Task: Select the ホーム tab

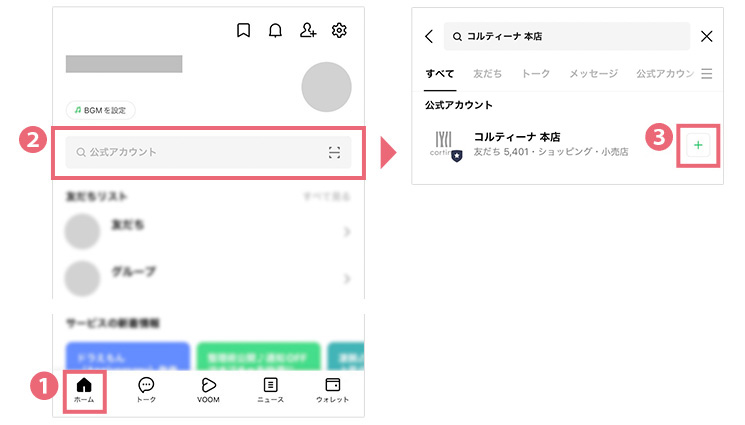Action: coord(84,391)
